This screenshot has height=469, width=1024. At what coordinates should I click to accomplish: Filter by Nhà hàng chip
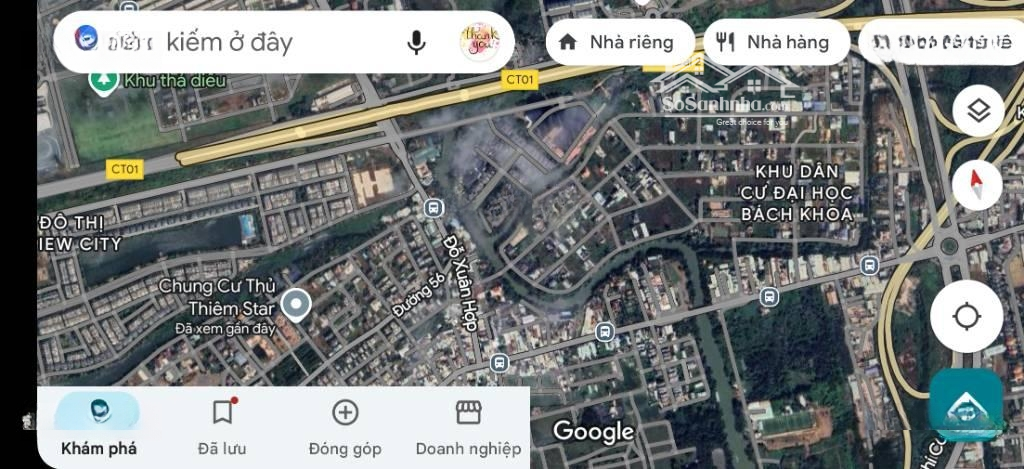click(777, 42)
